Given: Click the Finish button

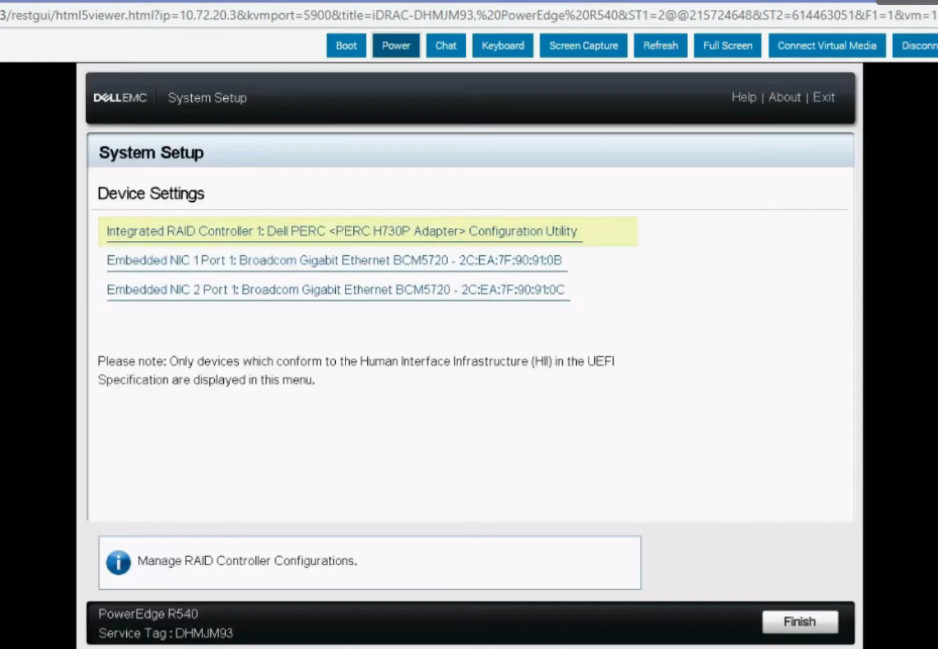Looking at the screenshot, I should (800, 621).
